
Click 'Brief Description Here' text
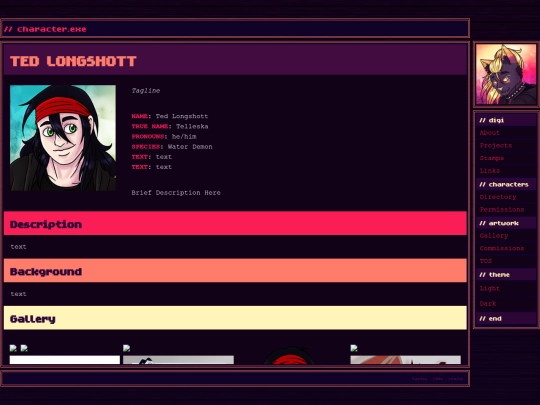point(176,193)
